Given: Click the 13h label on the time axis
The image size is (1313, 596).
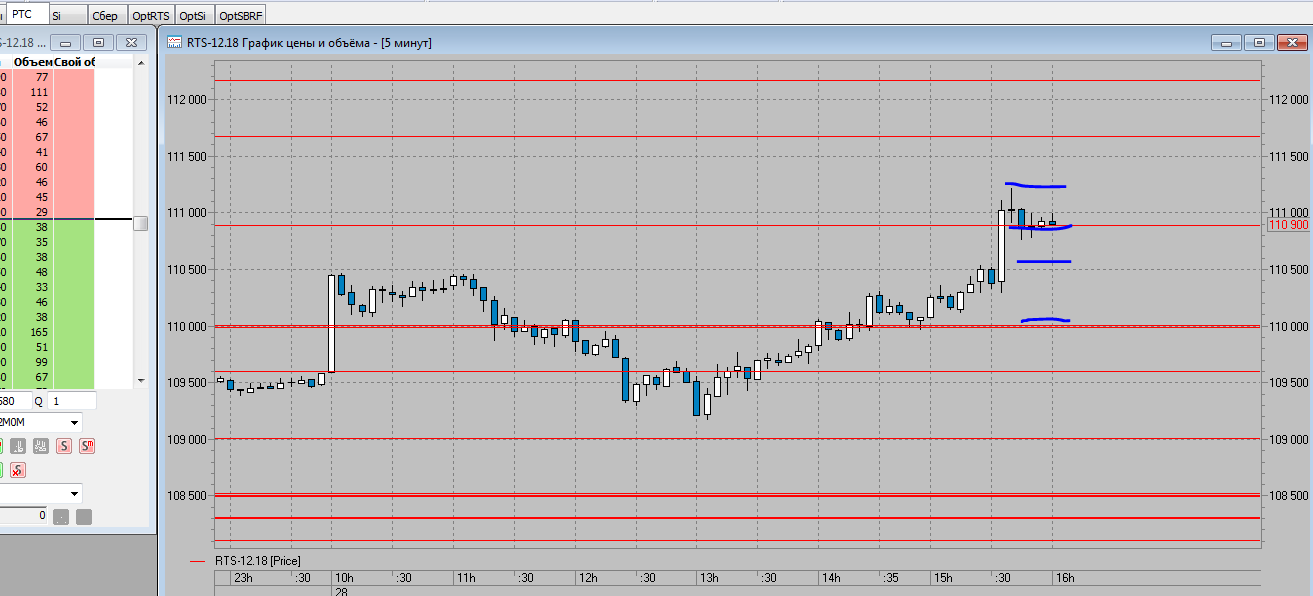Looking at the screenshot, I should coord(708,578).
